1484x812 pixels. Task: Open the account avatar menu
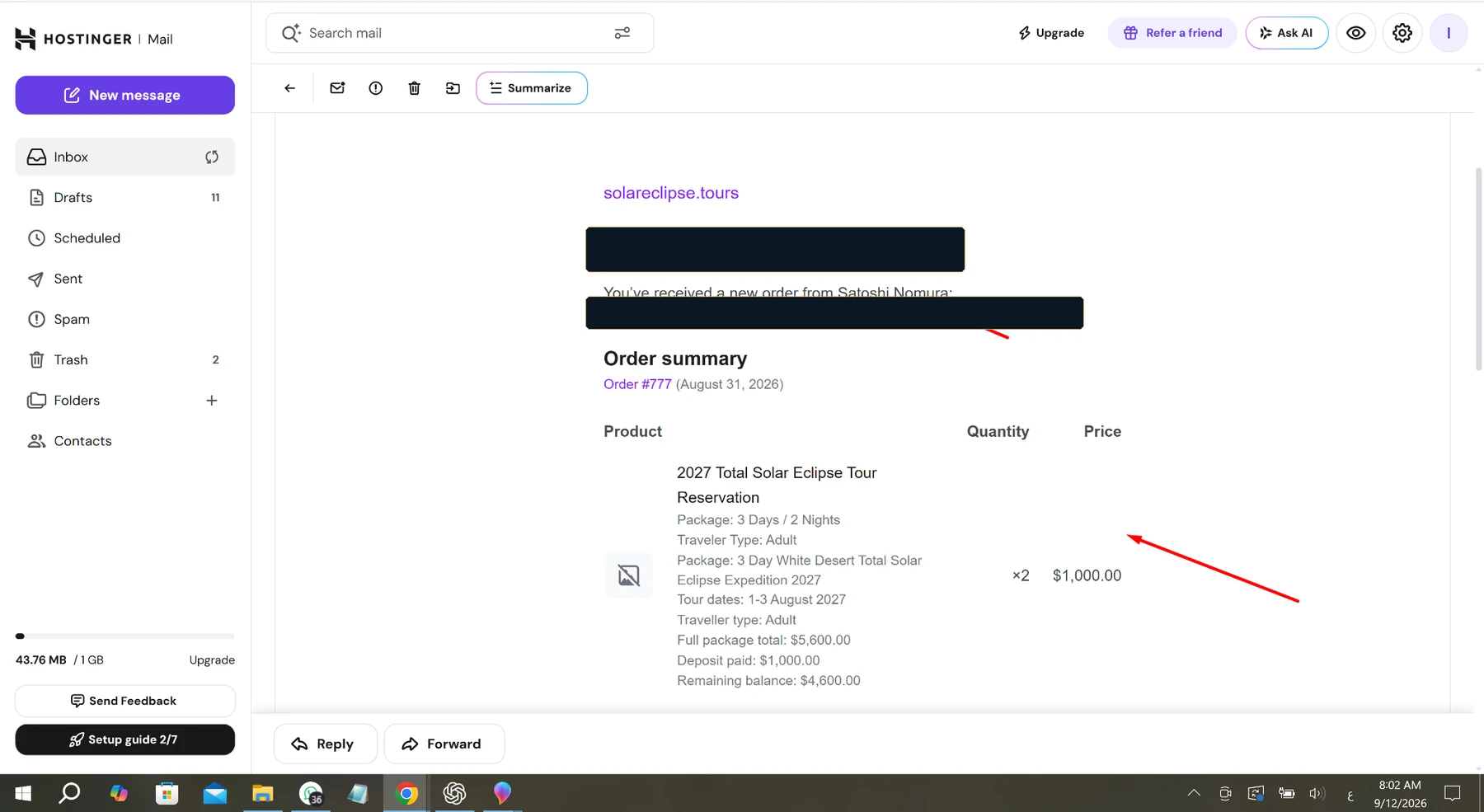[x=1449, y=33]
